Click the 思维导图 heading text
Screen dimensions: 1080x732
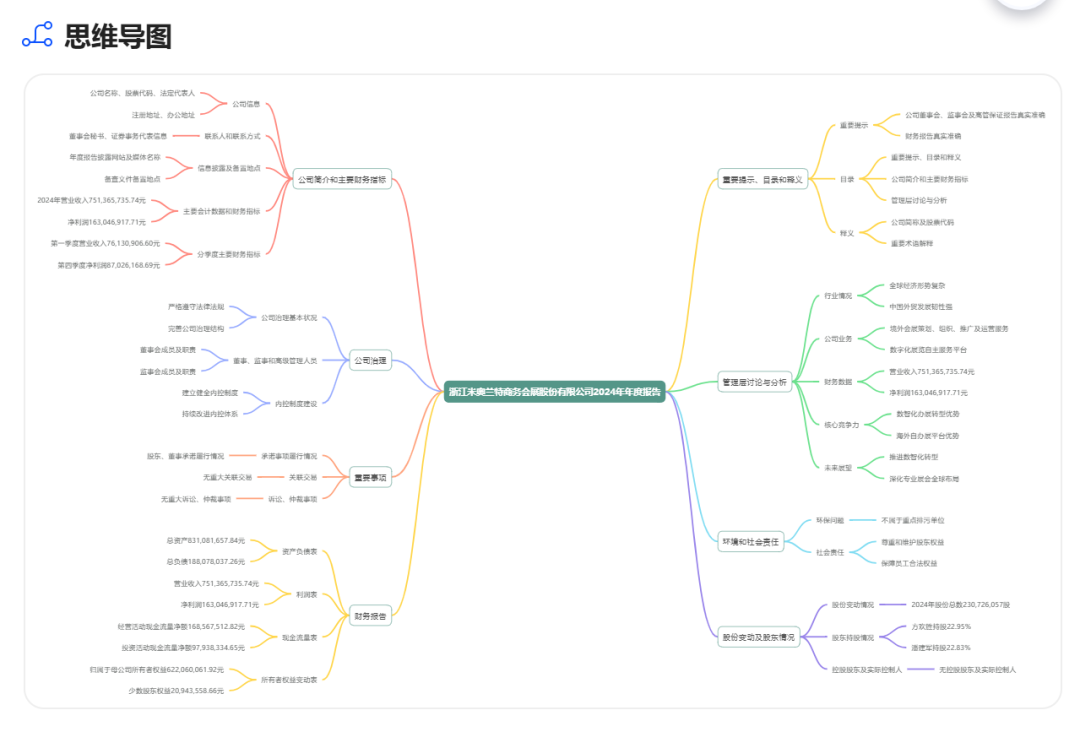118,36
